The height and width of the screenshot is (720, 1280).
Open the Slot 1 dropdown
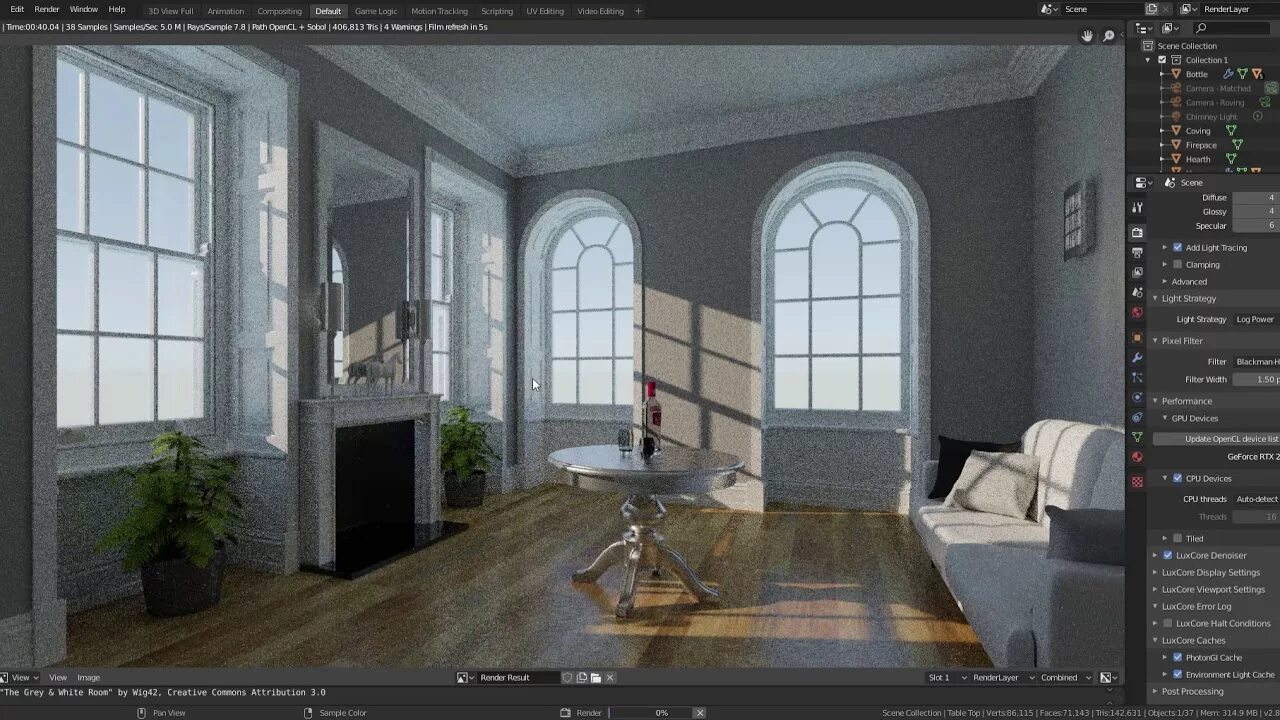[x=947, y=678]
